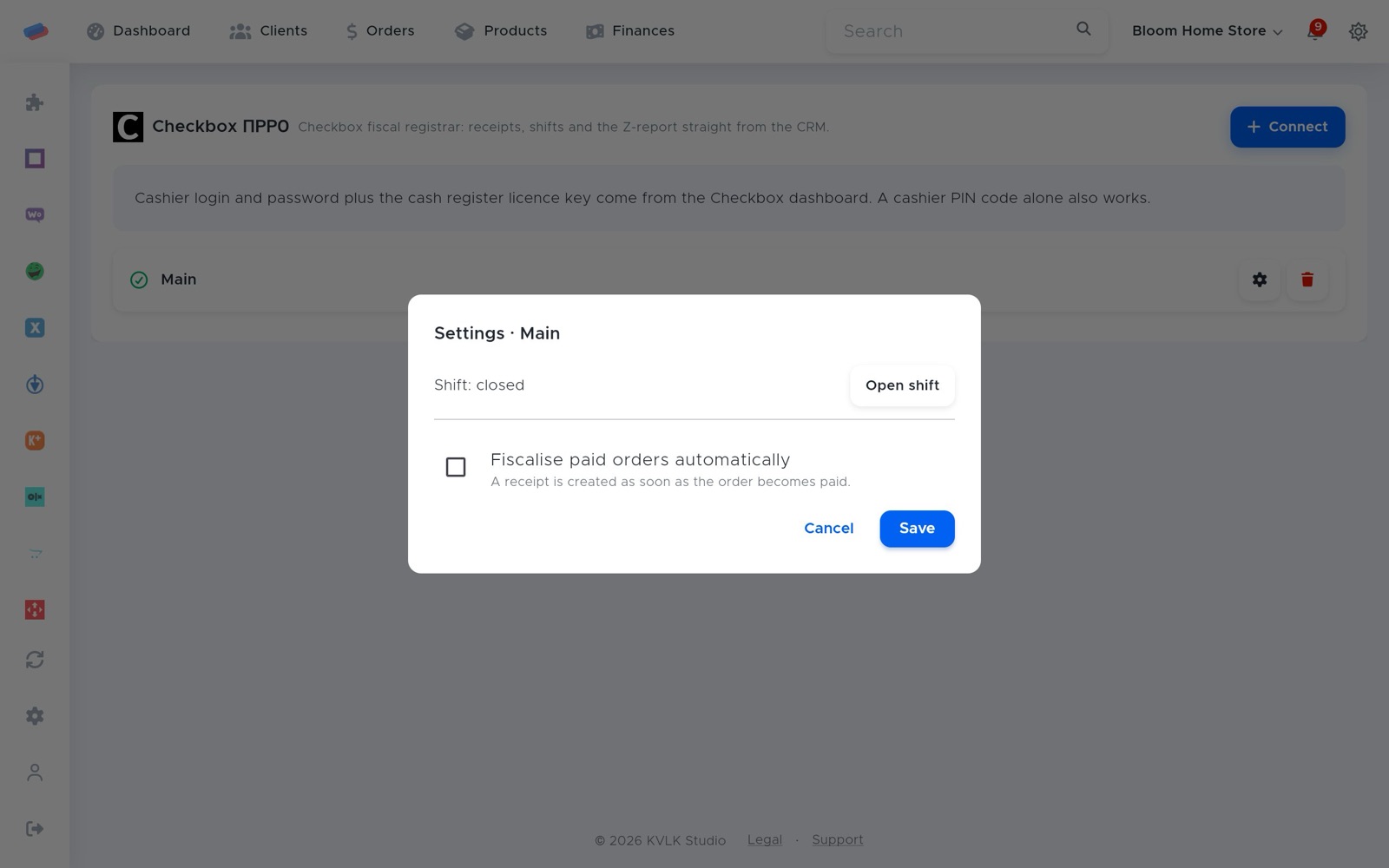
Task: Go to the Dashboard menu
Action: click(x=139, y=31)
